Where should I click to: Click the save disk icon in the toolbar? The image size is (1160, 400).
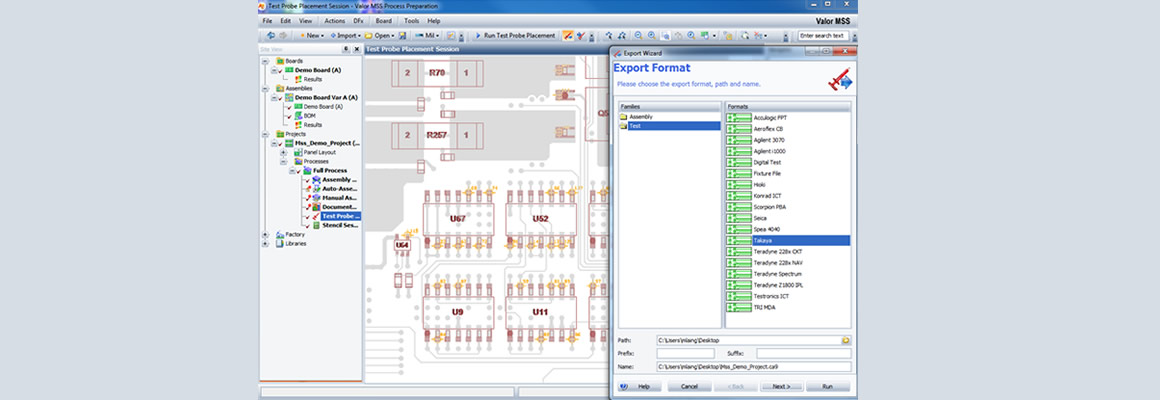point(402,35)
